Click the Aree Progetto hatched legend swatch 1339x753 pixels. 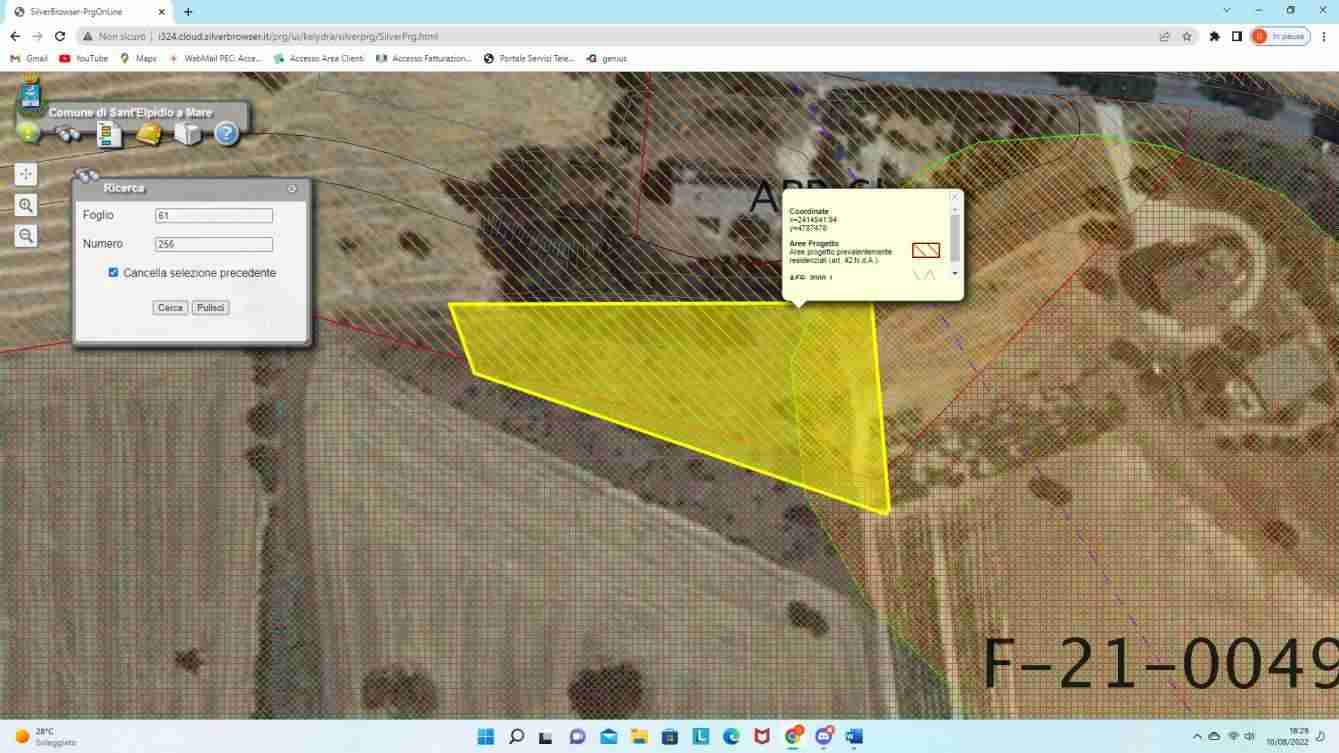click(x=925, y=251)
